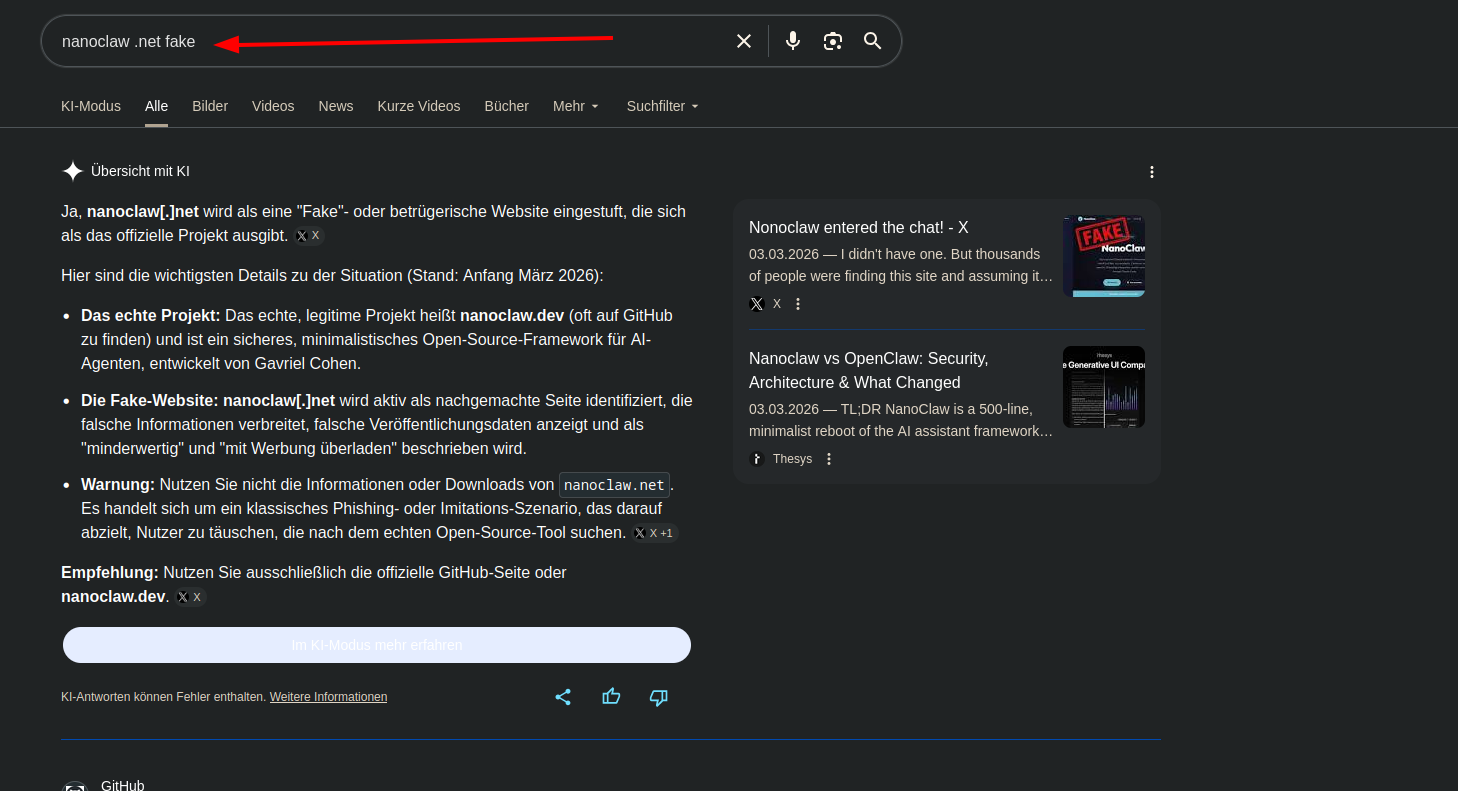Click the bold "Empfehlung:" label
This screenshot has height=791, width=1458.
pyautogui.click(x=110, y=573)
